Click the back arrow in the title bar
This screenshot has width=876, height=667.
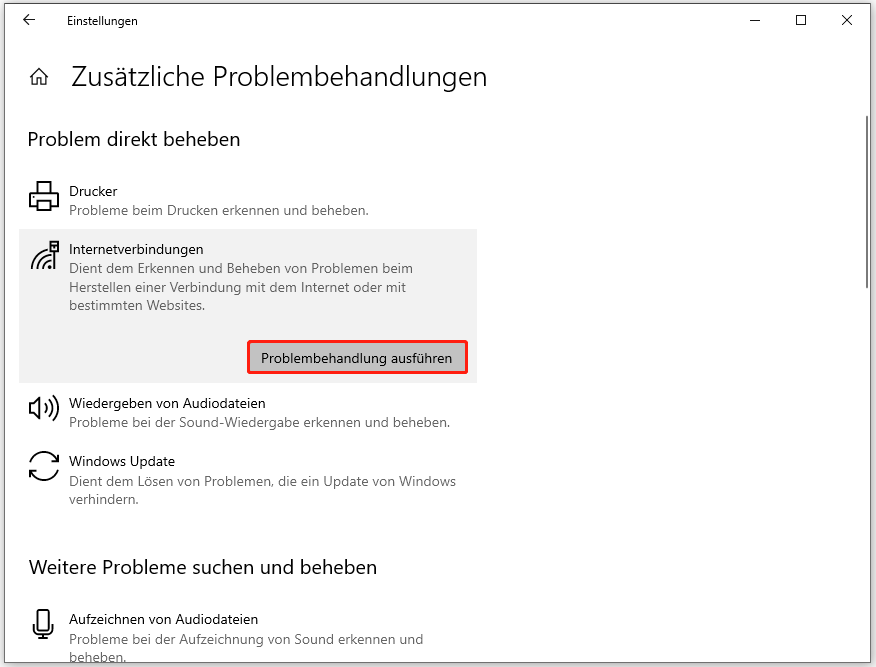point(28,20)
